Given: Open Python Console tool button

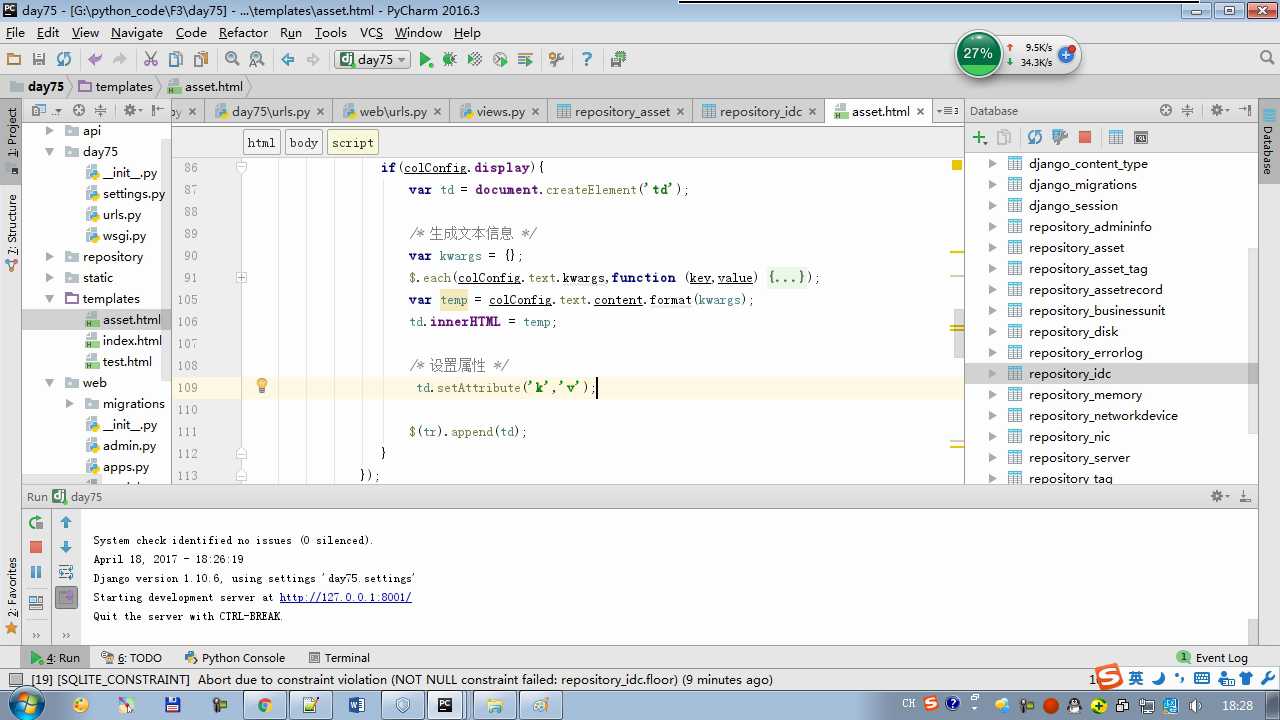Looking at the screenshot, I should pos(235,658).
